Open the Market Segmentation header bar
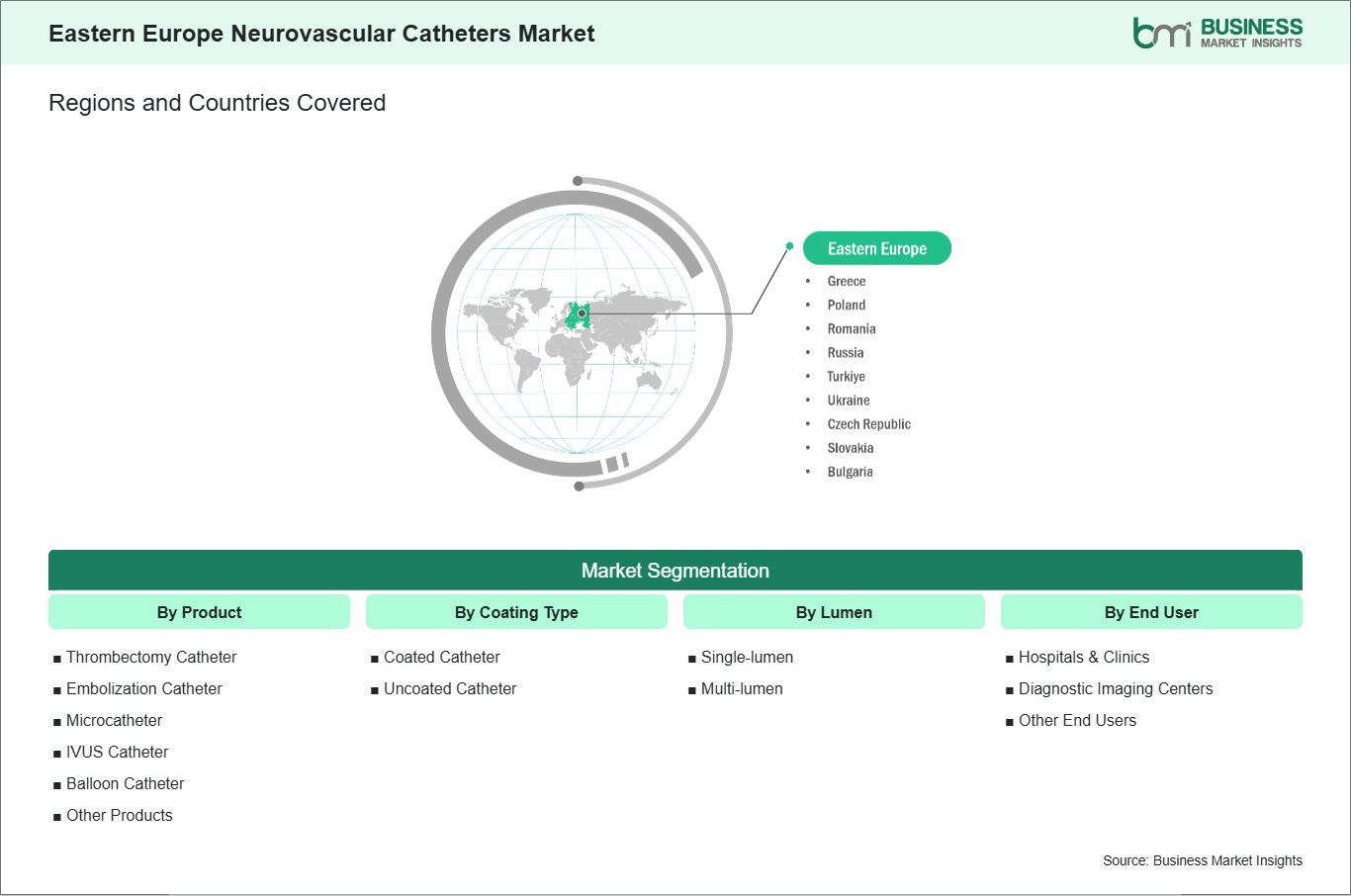The width and height of the screenshot is (1351, 896). point(675,571)
